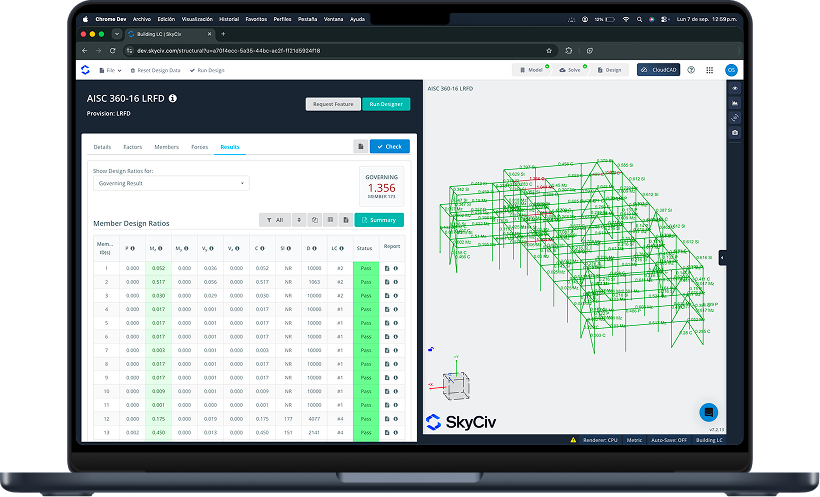The image size is (820, 497).
Task: Go to the Solve stage
Action: pos(570,70)
